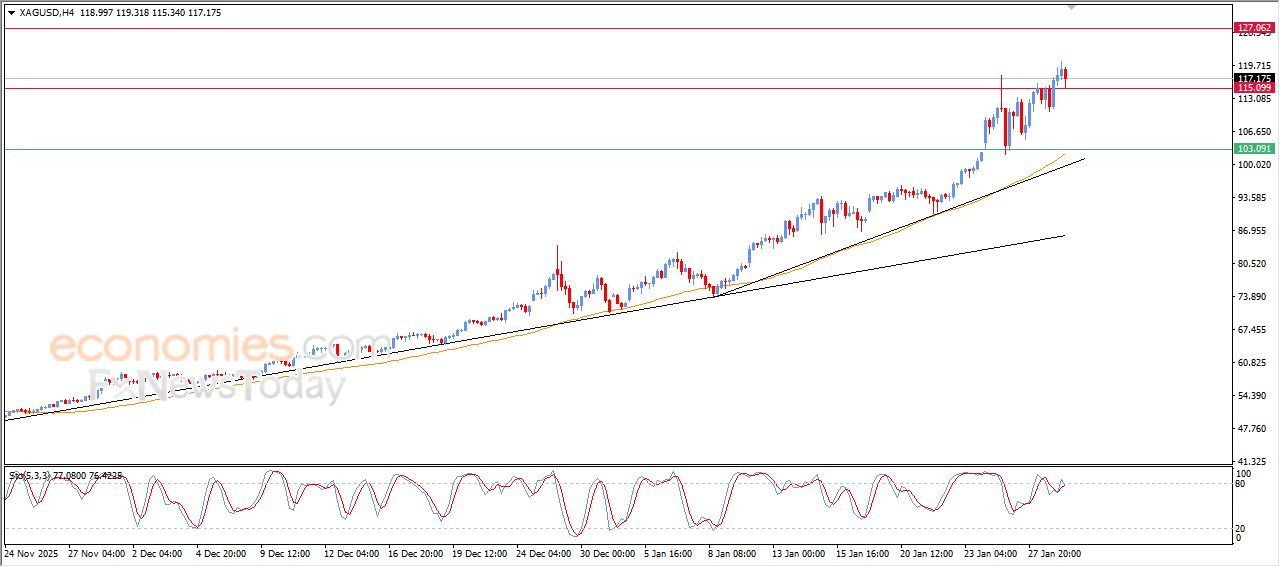1280x567 pixels.
Task: Click the 47.760 price scale value
Action: pos(1254,429)
